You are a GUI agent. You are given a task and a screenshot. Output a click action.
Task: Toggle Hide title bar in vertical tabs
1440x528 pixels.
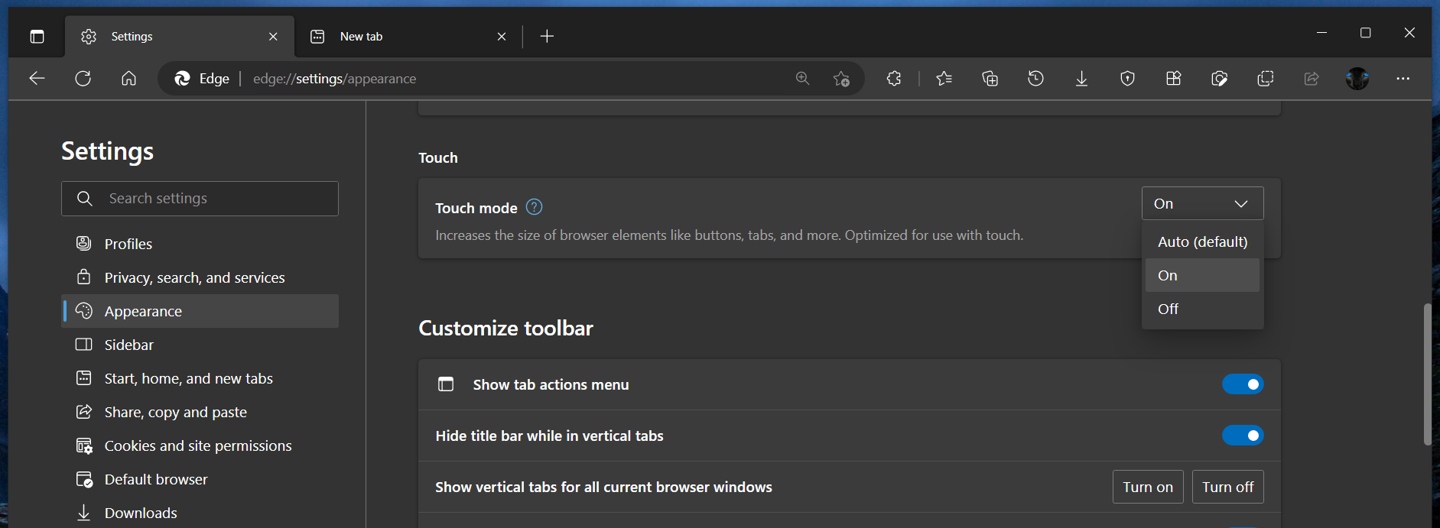pos(1243,435)
